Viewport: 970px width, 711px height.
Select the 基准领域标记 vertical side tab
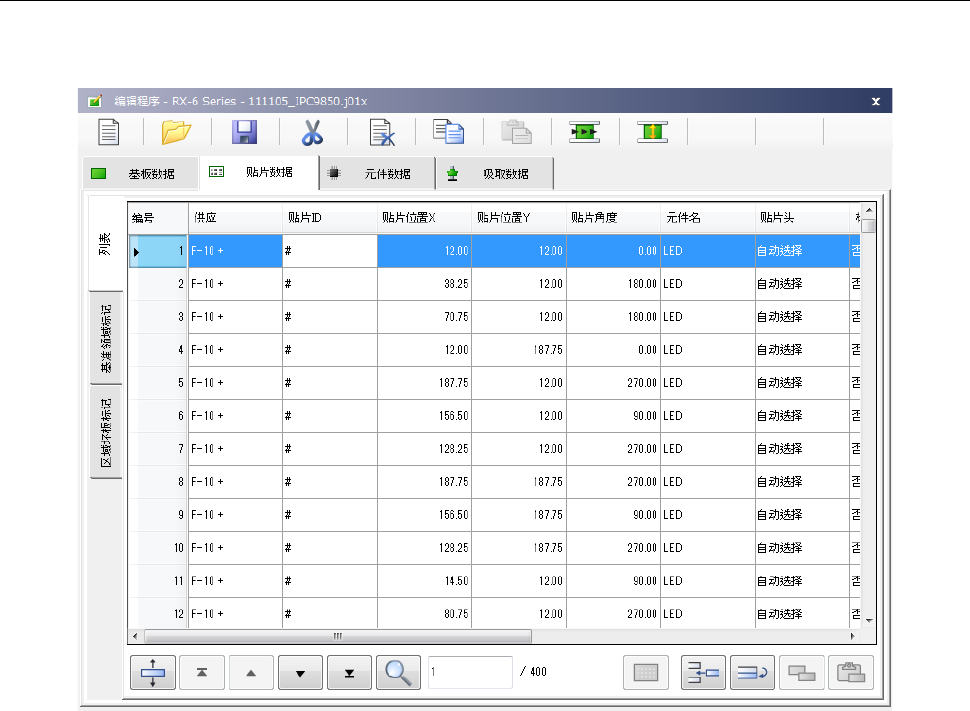tap(106, 338)
